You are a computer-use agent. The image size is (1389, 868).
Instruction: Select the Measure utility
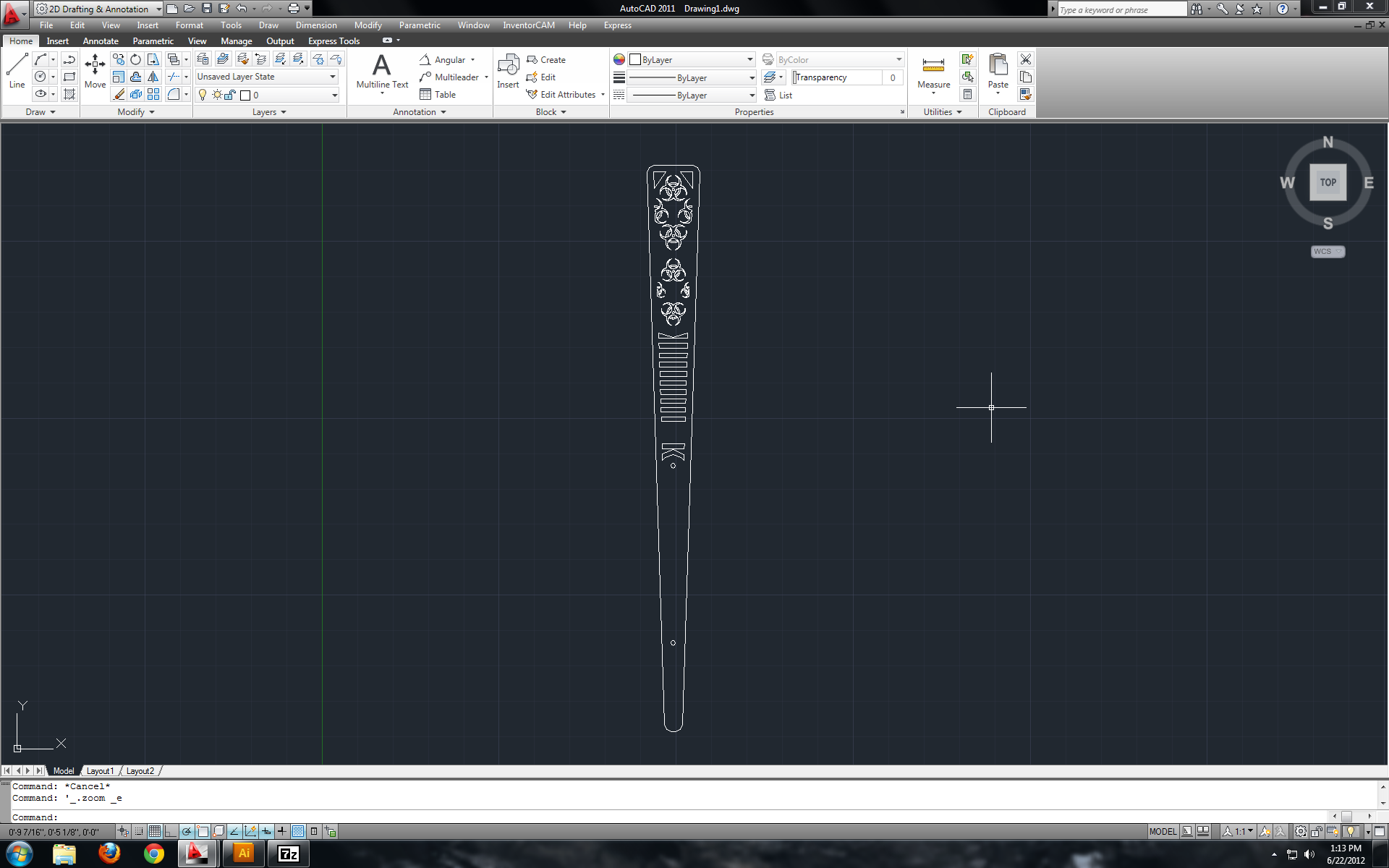click(933, 70)
